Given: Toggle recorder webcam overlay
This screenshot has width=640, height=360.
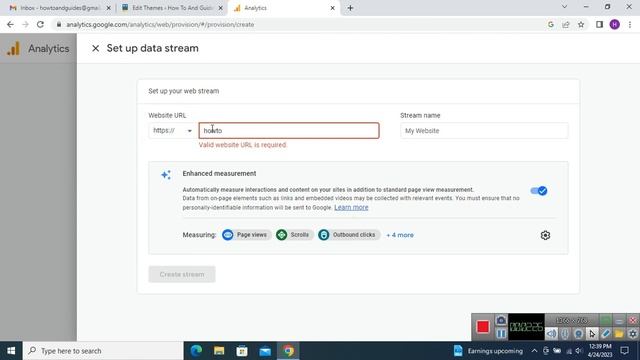Looking at the screenshot, I should [x=578, y=333].
